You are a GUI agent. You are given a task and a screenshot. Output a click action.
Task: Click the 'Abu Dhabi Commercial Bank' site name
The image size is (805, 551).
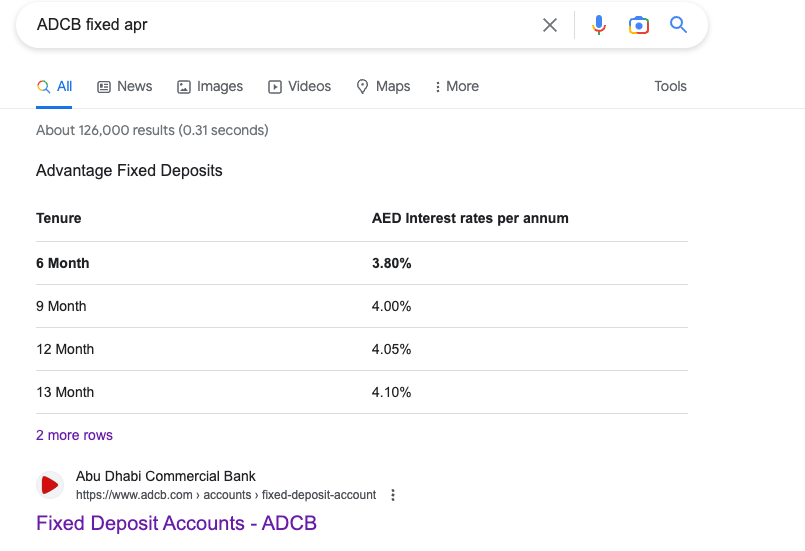(165, 476)
